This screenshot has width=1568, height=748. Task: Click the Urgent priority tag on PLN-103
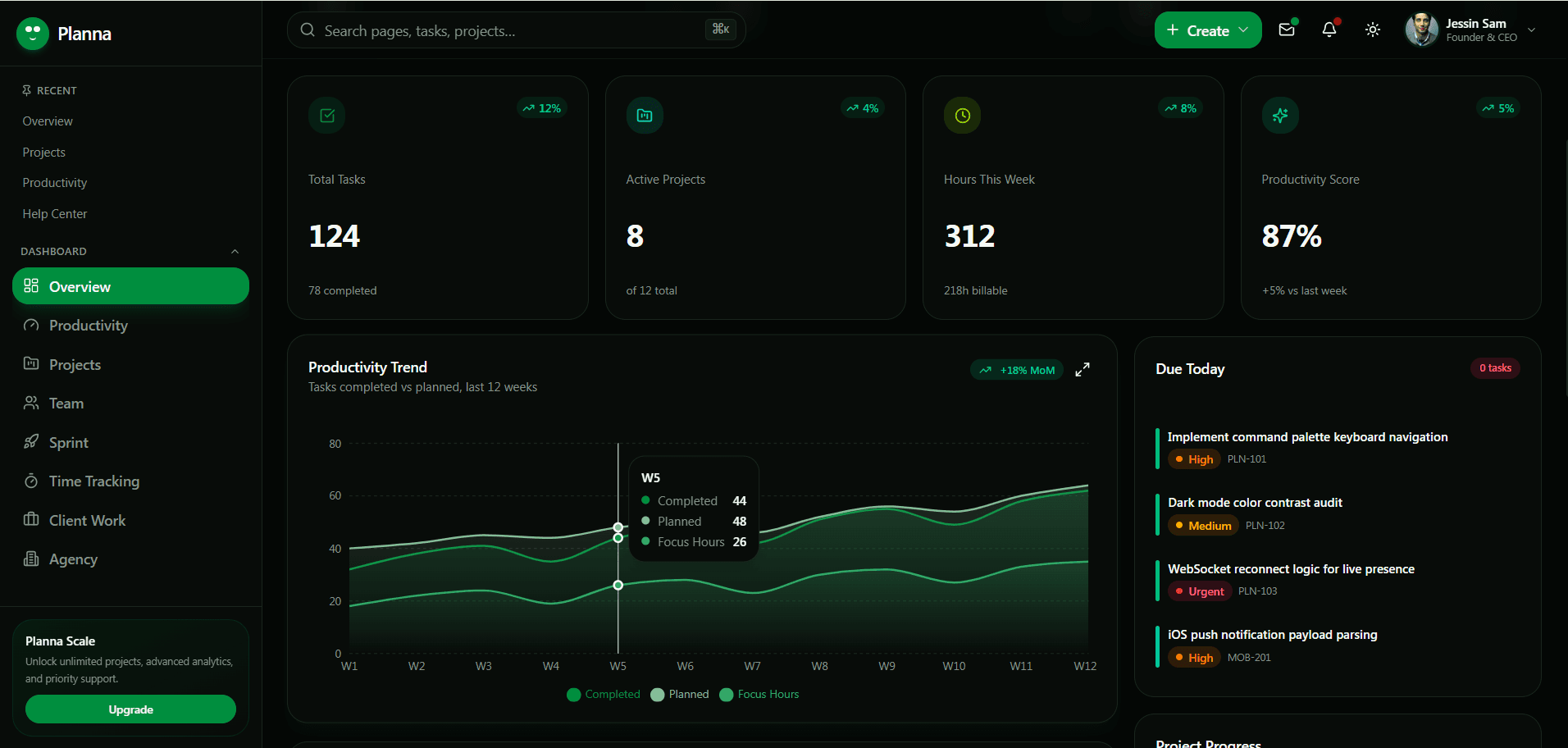[1200, 591]
